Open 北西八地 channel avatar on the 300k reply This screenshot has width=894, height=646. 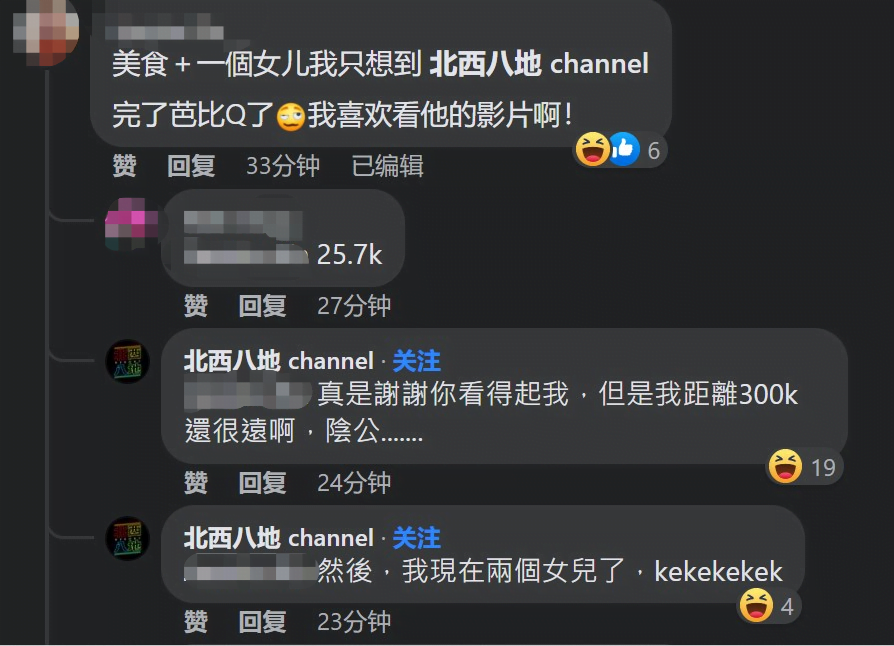pyautogui.click(x=128, y=361)
